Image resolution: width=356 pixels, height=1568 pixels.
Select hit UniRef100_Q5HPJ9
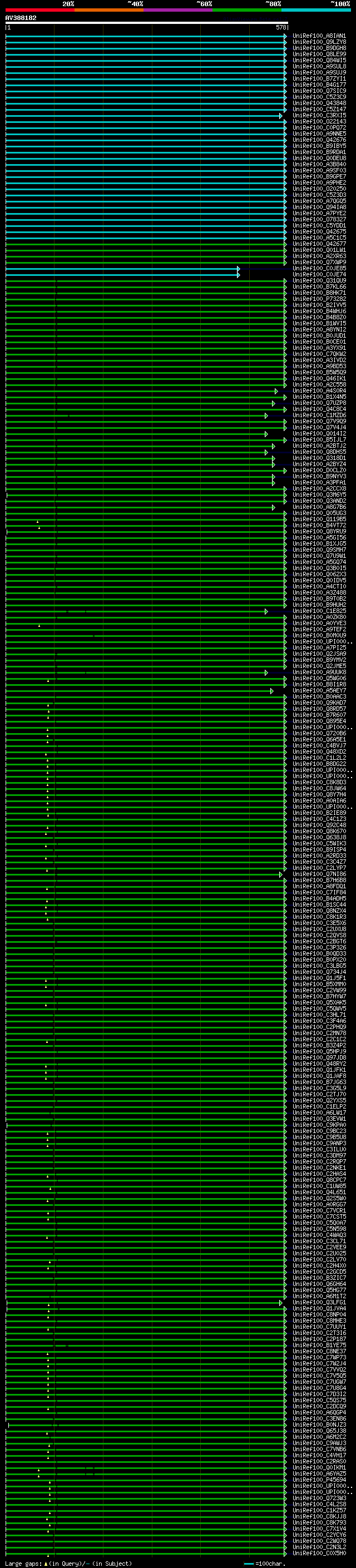tap(319, 1052)
